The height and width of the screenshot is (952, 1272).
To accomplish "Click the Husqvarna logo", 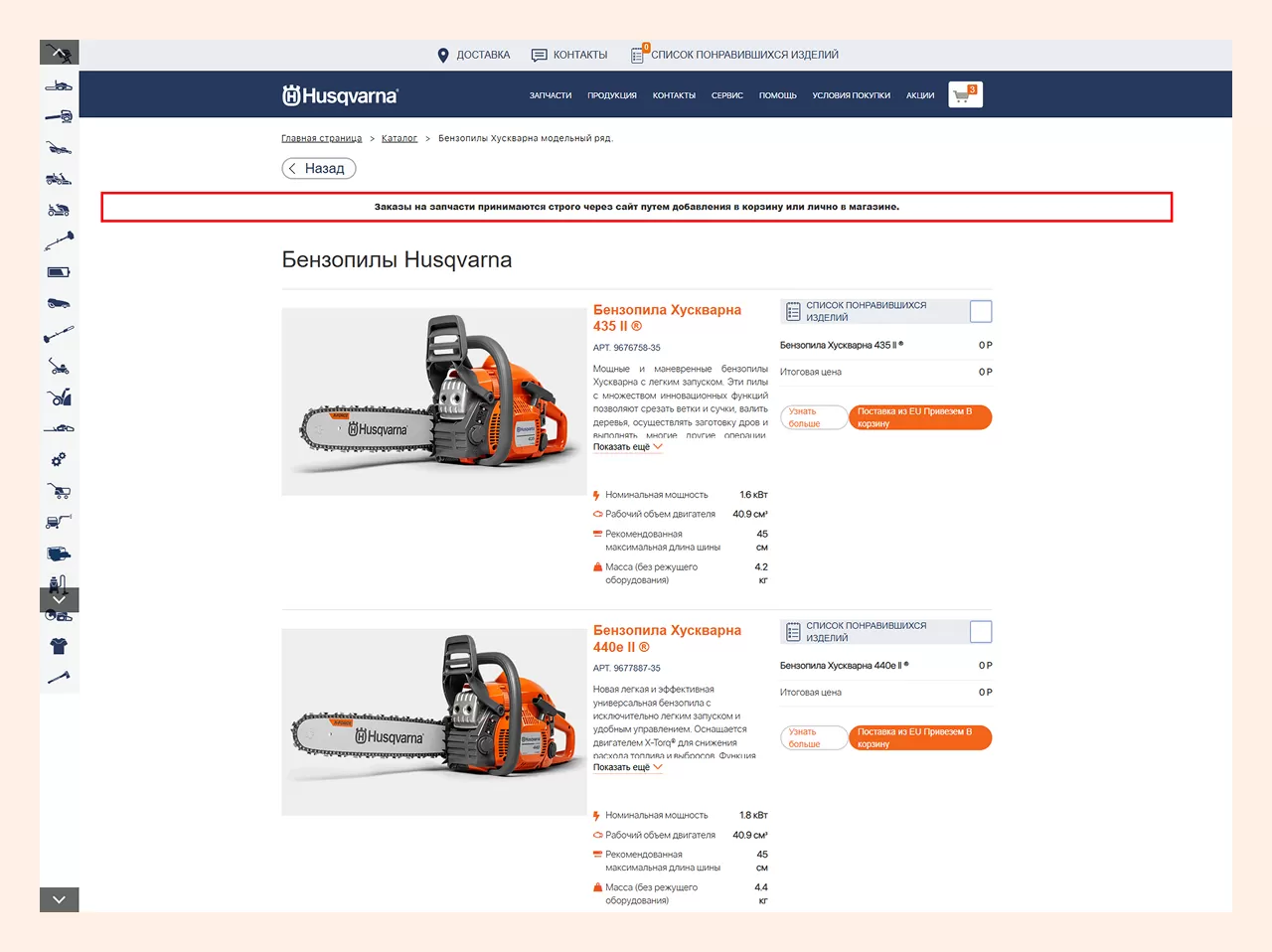I will pos(340,95).
